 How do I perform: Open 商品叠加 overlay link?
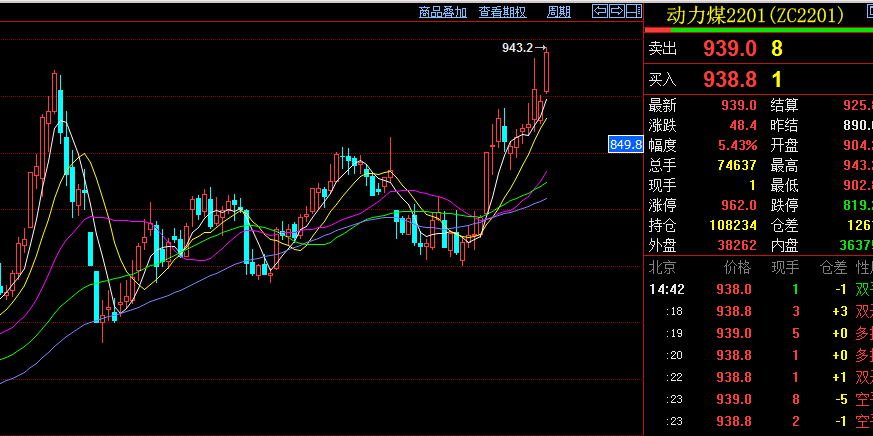pos(443,12)
